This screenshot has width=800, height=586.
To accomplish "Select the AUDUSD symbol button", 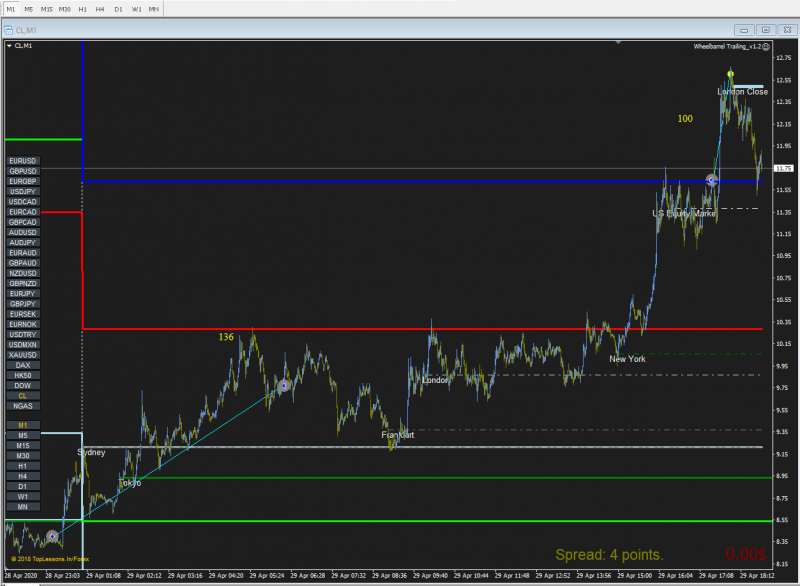I will pyautogui.click(x=23, y=233).
